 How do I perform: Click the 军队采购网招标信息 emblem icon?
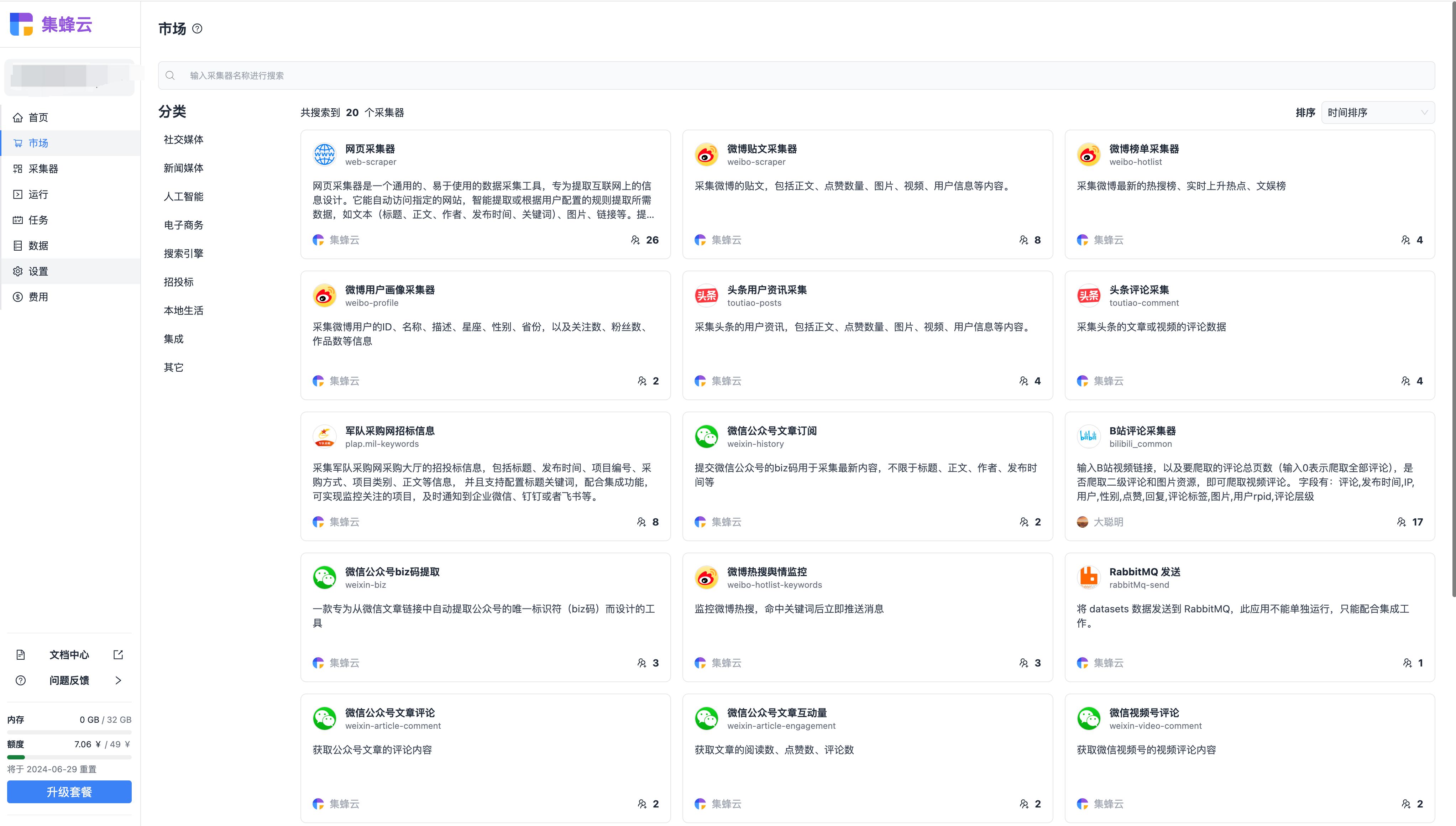(x=324, y=436)
